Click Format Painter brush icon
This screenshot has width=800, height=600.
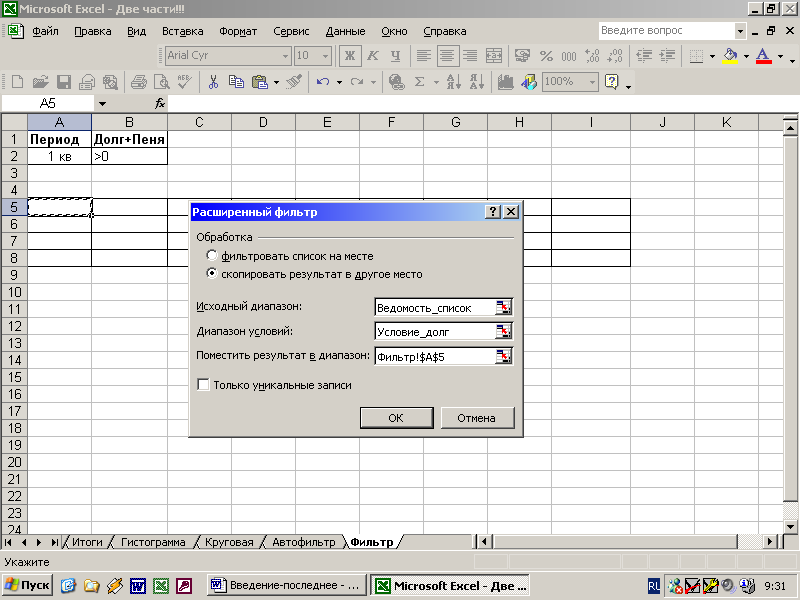pyautogui.click(x=294, y=82)
